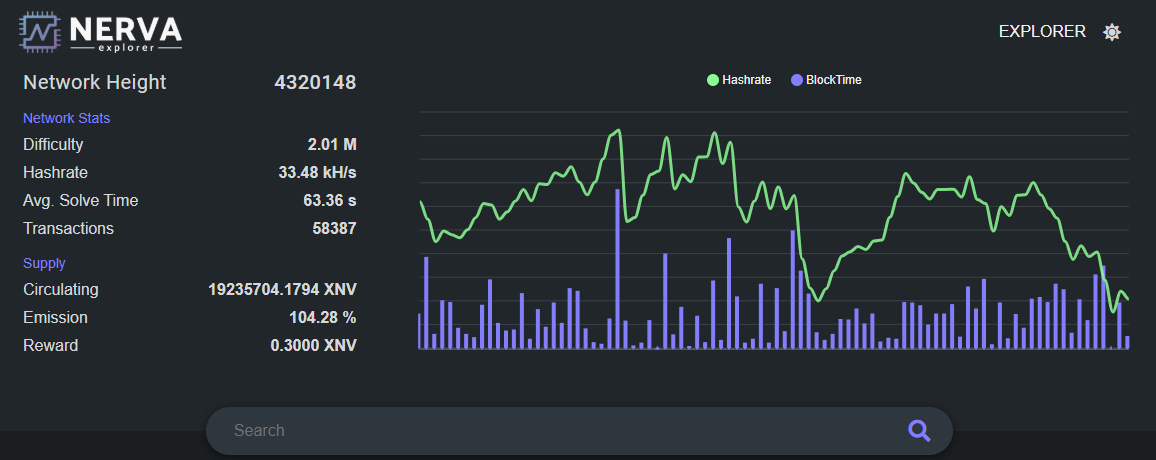Click the Network Stats heading
1156x460 pixels.
coord(66,118)
